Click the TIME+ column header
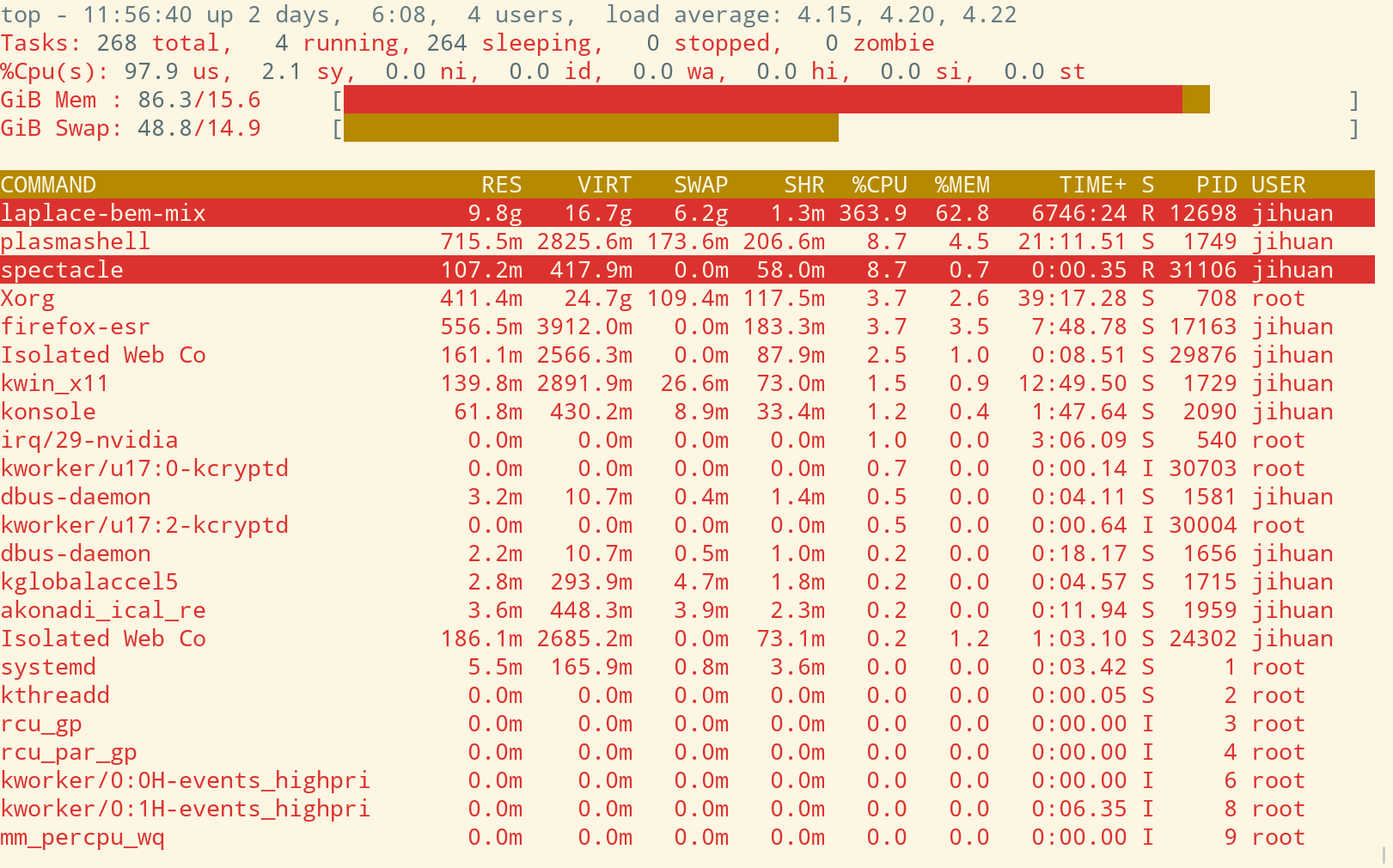This screenshot has width=1393, height=868. pos(1093,185)
